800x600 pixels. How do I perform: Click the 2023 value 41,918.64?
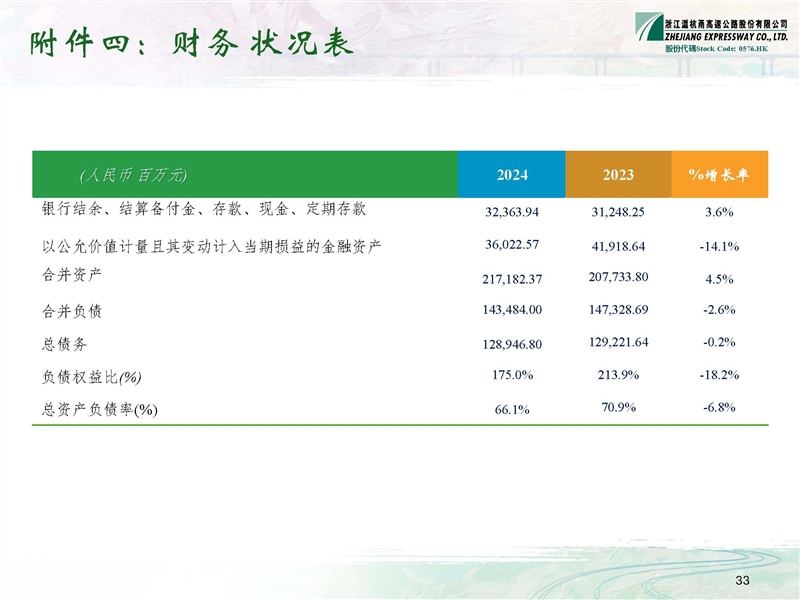point(618,246)
